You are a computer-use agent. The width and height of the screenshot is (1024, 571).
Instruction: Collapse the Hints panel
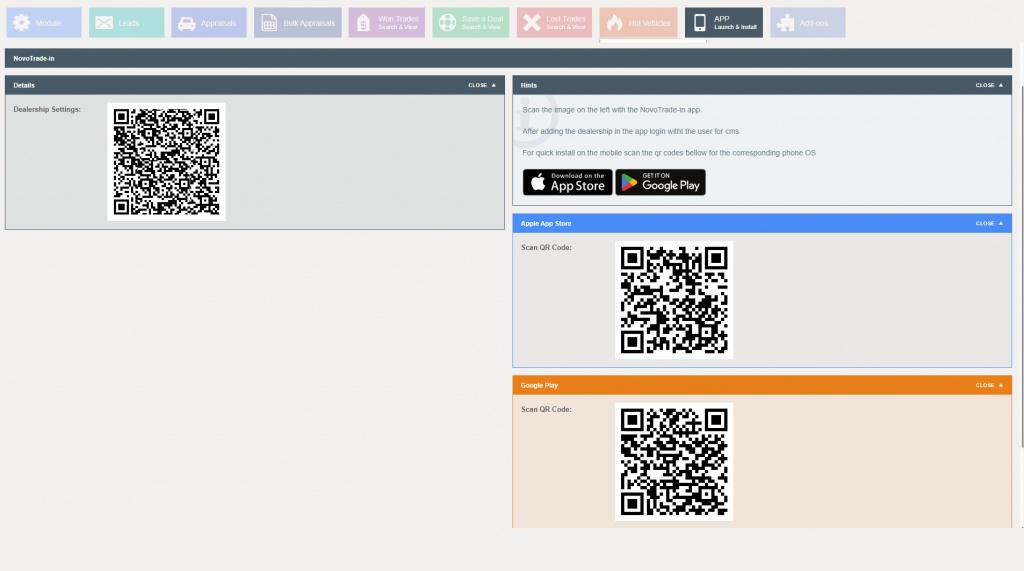(x=989, y=85)
